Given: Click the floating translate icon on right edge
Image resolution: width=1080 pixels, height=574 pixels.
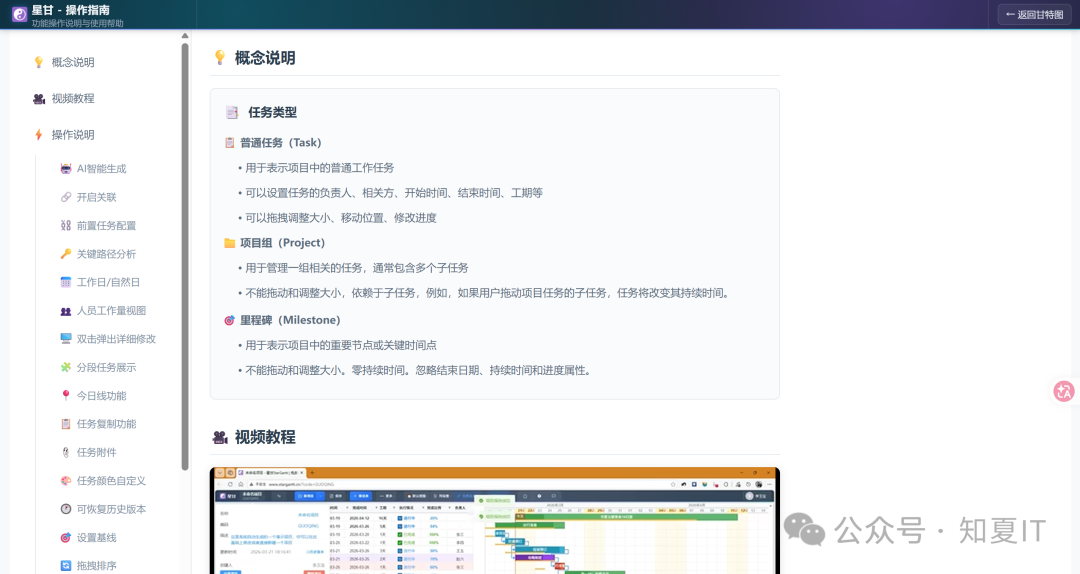Looking at the screenshot, I should (1063, 391).
